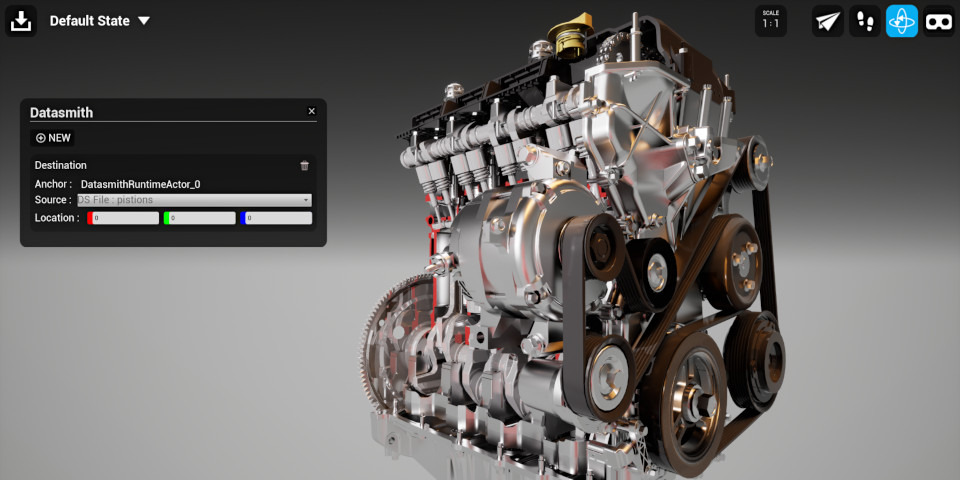This screenshot has width=960, height=480.
Task: Click the red-marked Location X field
Action: point(126,218)
